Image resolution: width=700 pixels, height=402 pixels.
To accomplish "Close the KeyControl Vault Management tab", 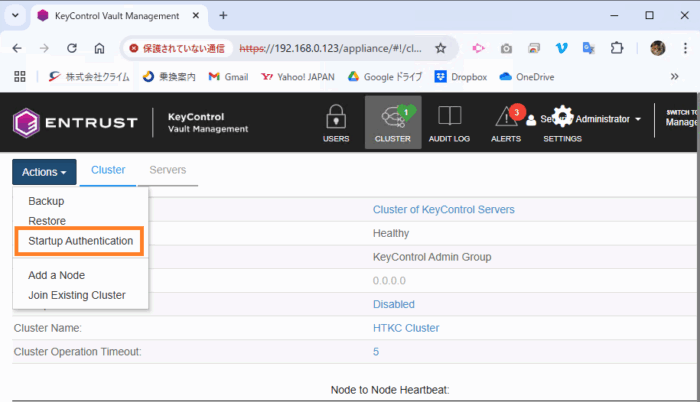I will (196, 16).
